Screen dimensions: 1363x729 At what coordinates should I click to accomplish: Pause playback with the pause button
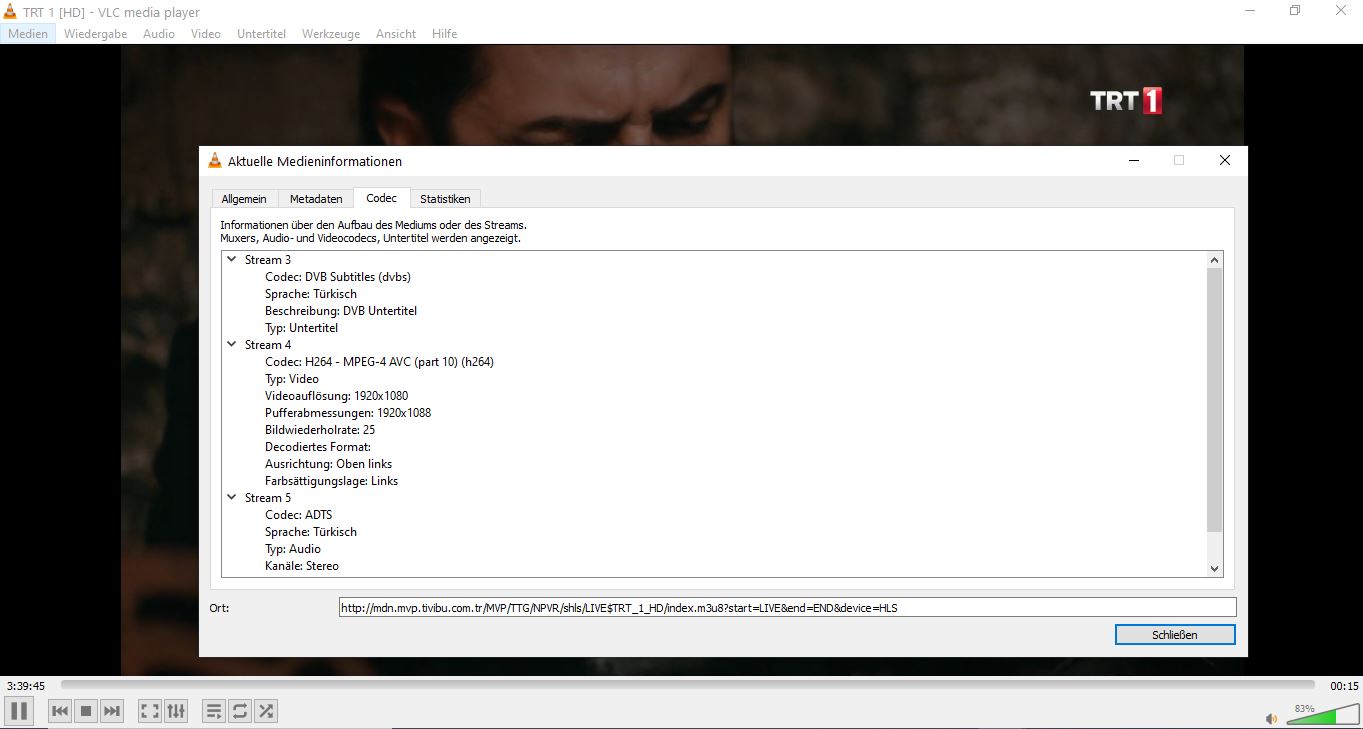pyautogui.click(x=19, y=711)
